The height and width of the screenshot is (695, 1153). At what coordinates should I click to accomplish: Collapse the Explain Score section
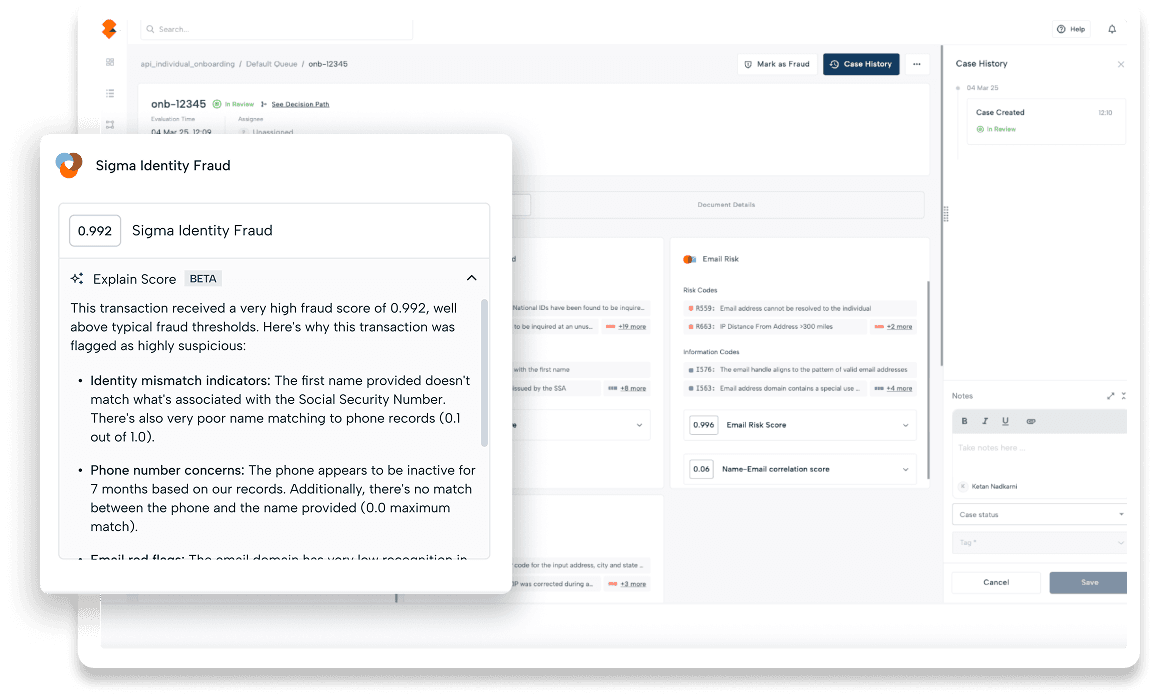[472, 279]
